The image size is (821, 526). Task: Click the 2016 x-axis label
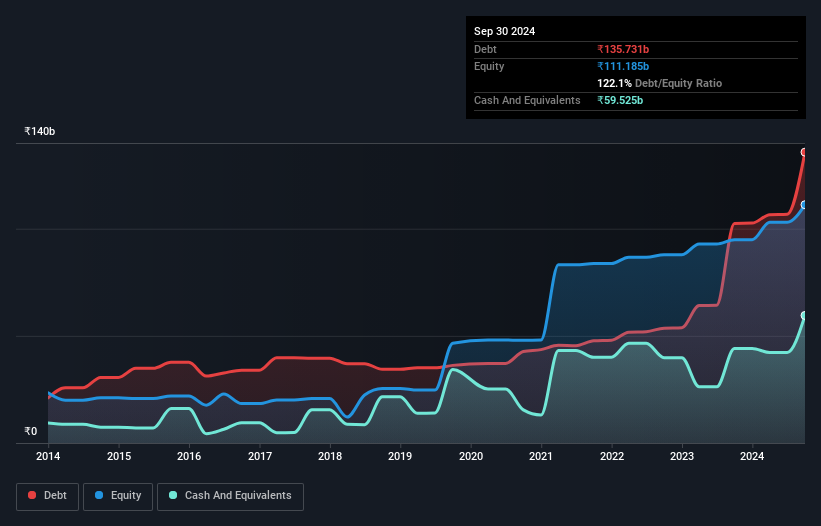(189, 456)
